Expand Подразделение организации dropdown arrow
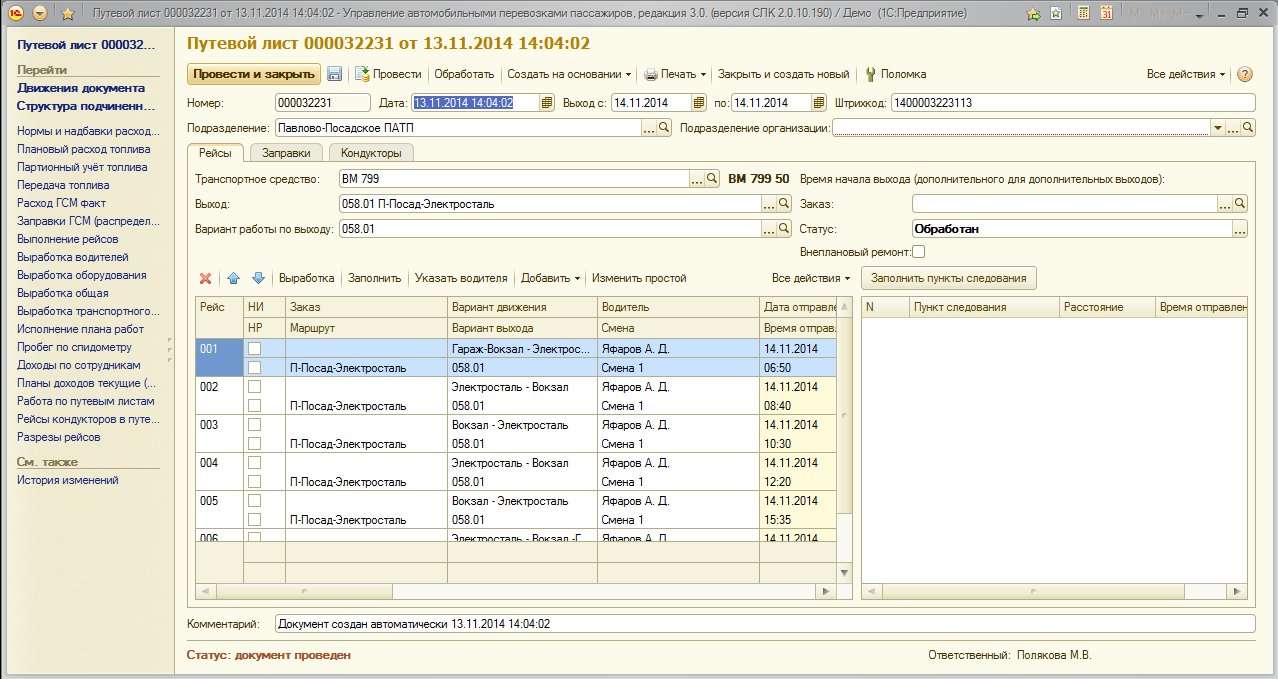 (x=1218, y=128)
